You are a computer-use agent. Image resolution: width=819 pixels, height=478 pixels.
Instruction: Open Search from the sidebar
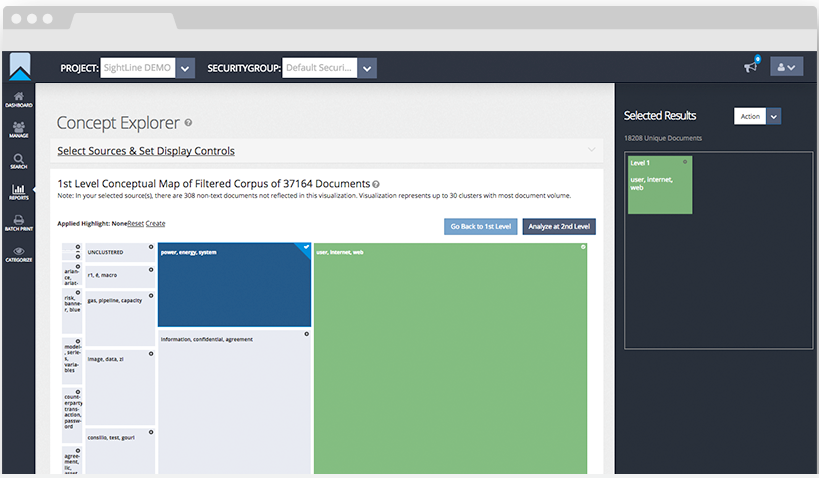(19, 161)
